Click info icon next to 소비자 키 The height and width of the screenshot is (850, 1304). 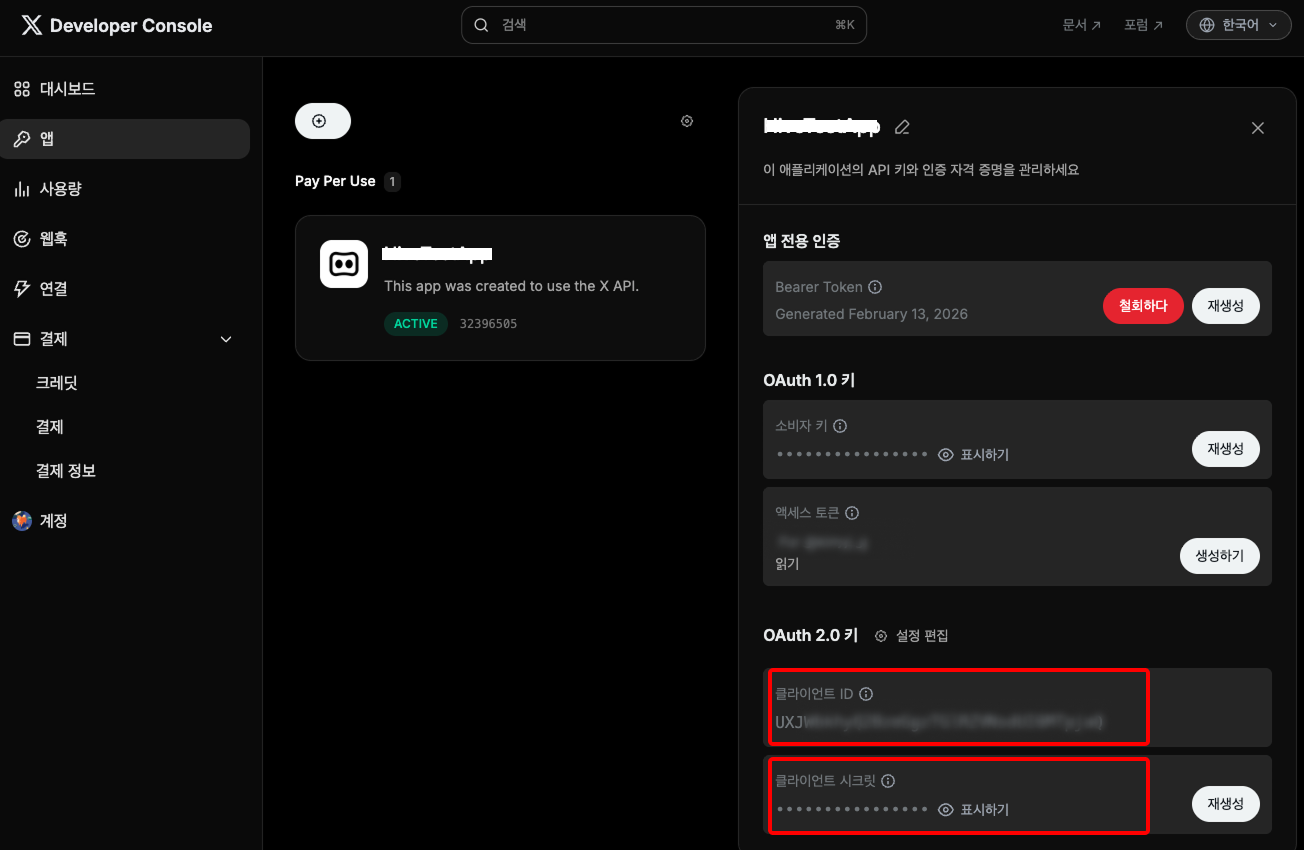tap(840, 426)
